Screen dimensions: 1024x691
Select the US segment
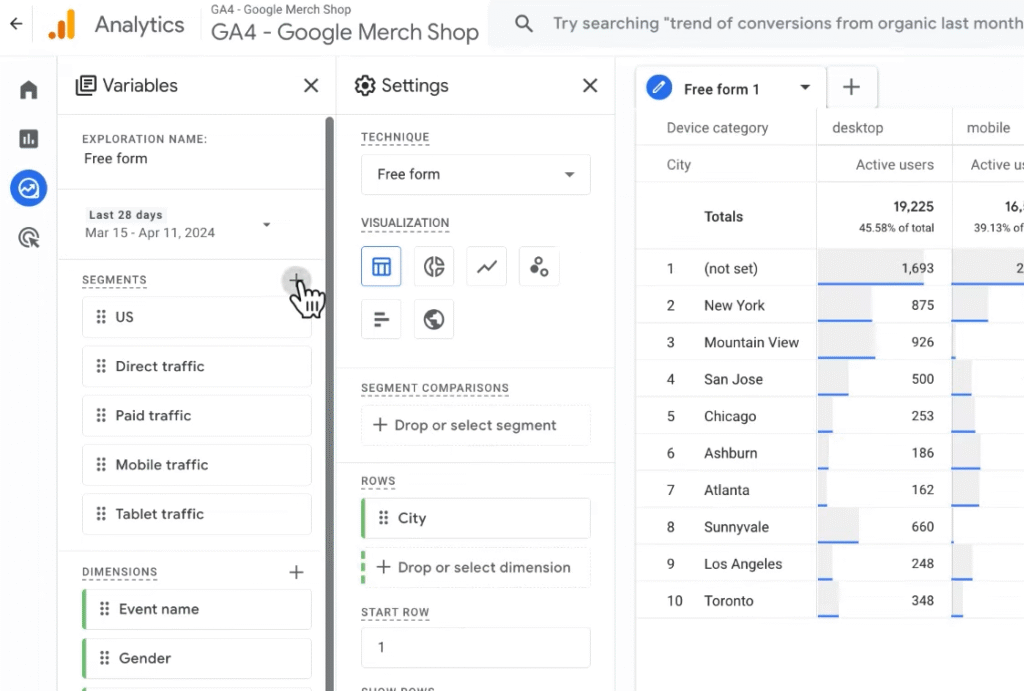(x=197, y=317)
